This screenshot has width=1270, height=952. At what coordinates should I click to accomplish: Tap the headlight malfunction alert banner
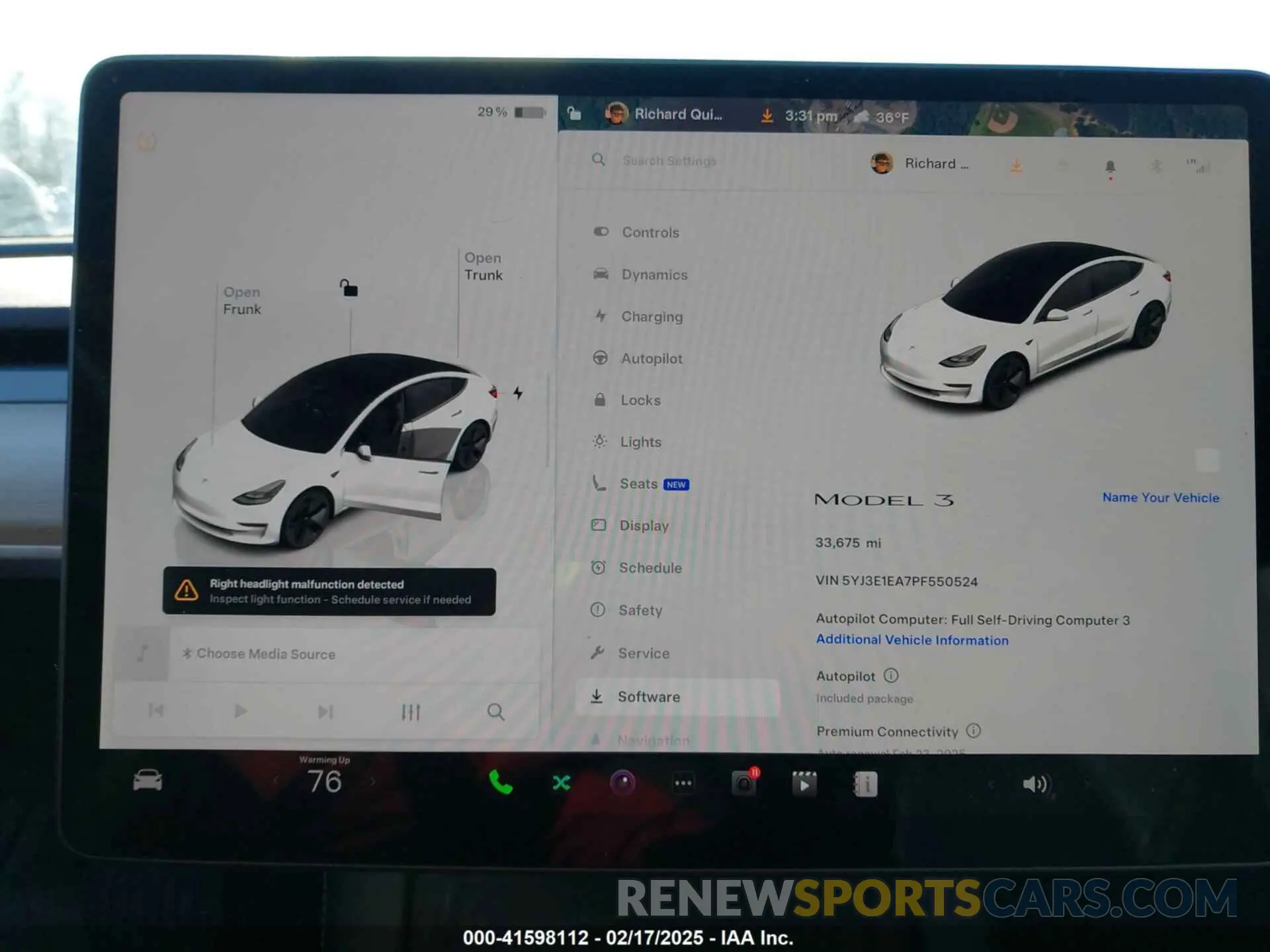pyautogui.click(x=329, y=592)
